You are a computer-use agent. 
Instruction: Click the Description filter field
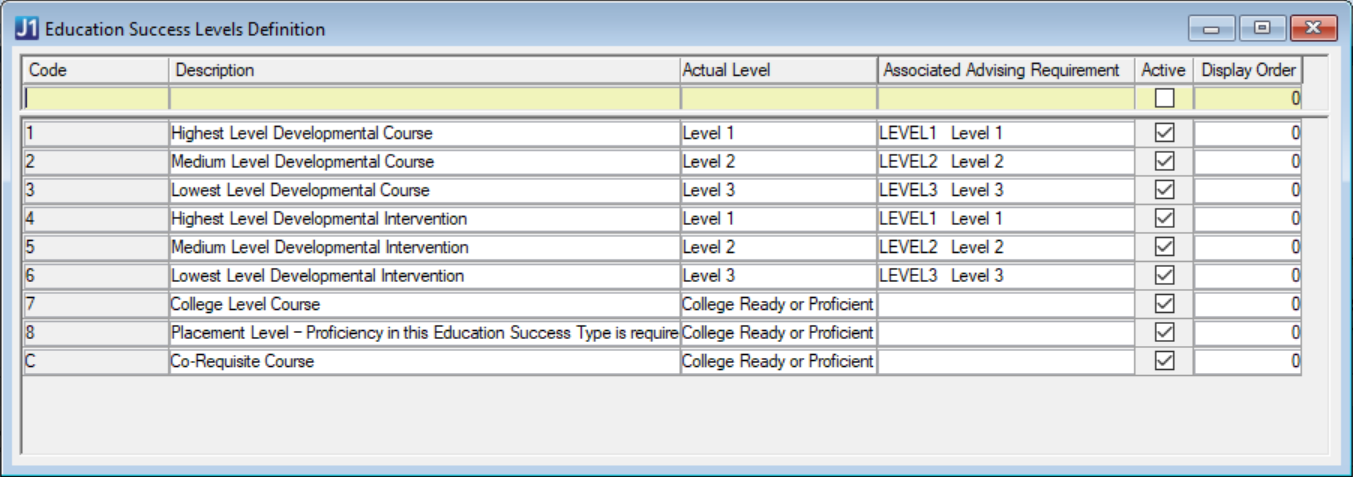pos(424,98)
